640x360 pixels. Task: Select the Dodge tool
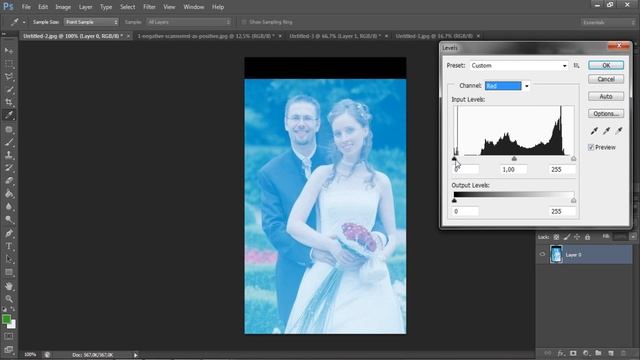pos(9,220)
